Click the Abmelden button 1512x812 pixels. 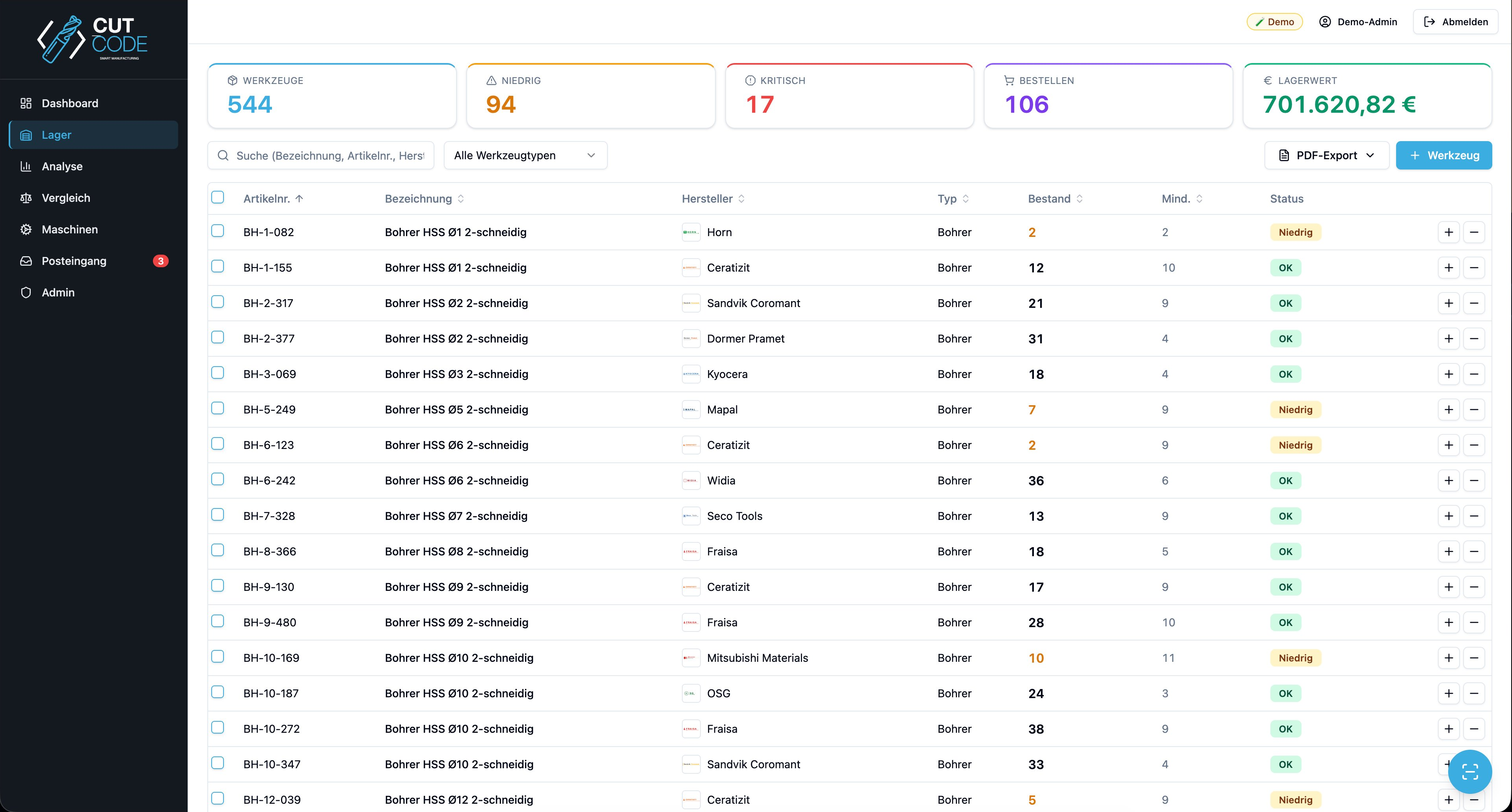coord(1456,22)
